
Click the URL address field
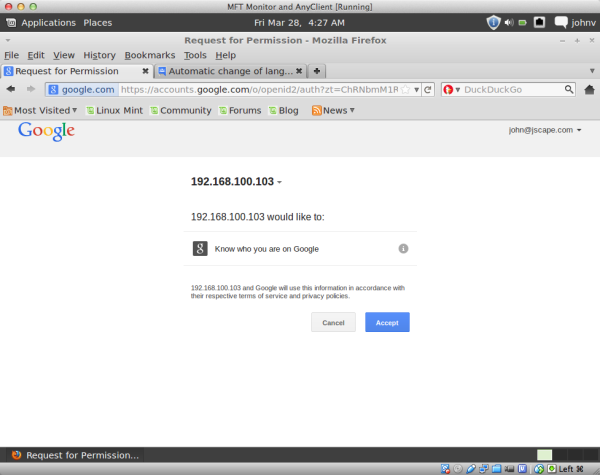259,90
